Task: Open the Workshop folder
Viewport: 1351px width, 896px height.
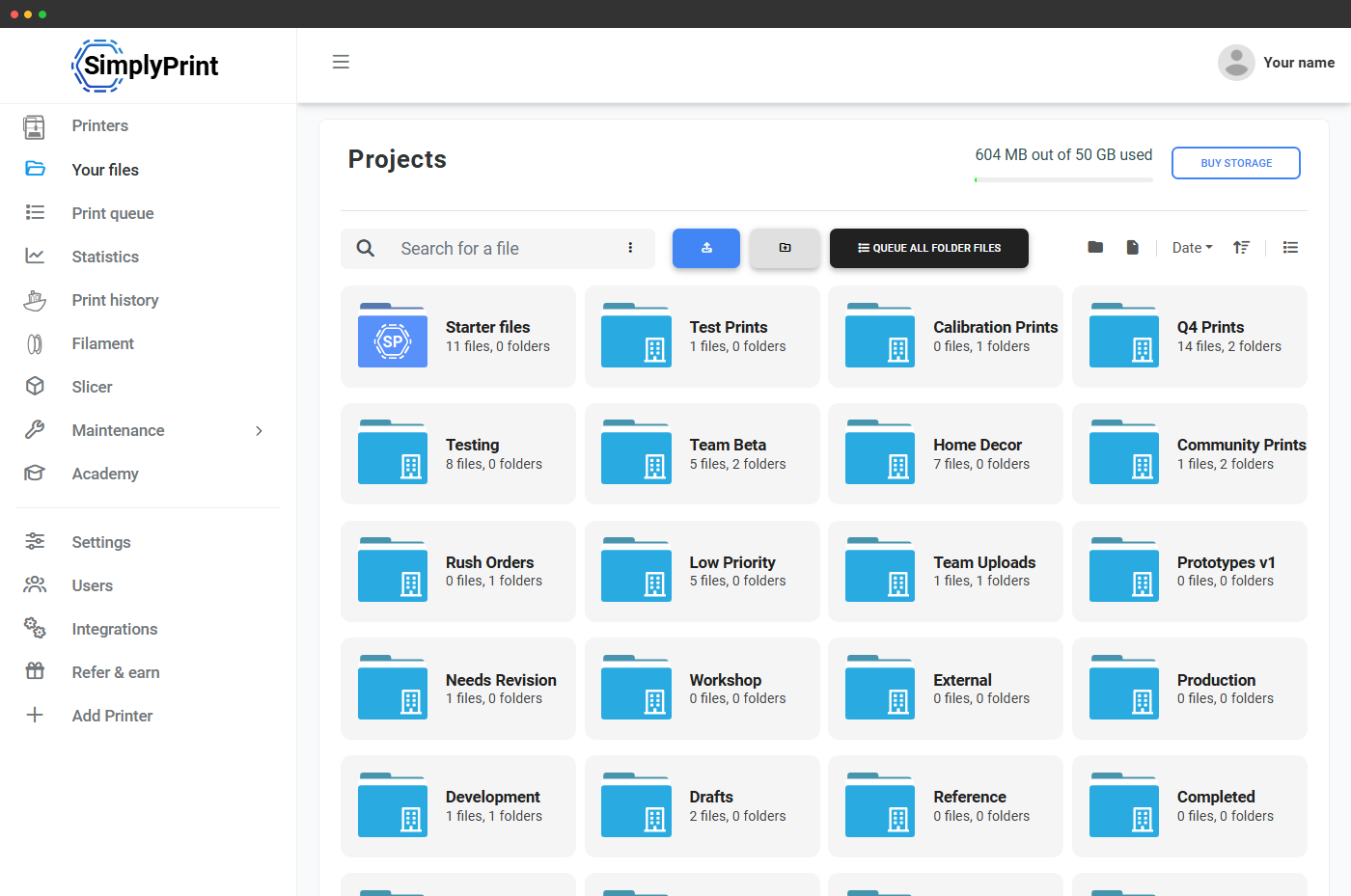Action: (703, 689)
